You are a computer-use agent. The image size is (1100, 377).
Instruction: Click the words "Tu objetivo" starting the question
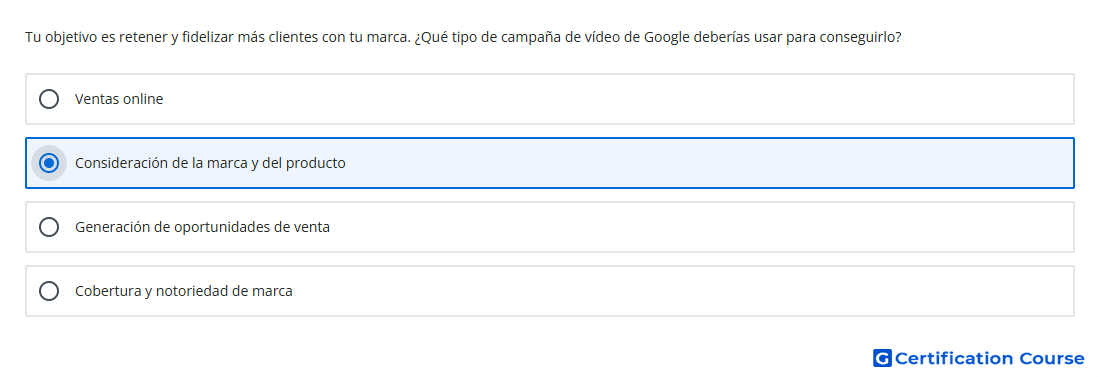tap(57, 37)
